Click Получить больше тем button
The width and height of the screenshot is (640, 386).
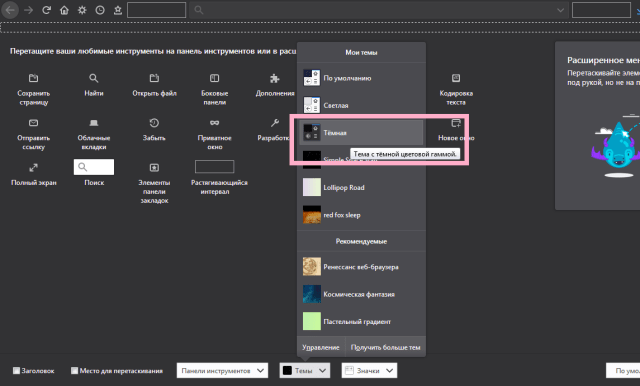[x=385, y=347]
